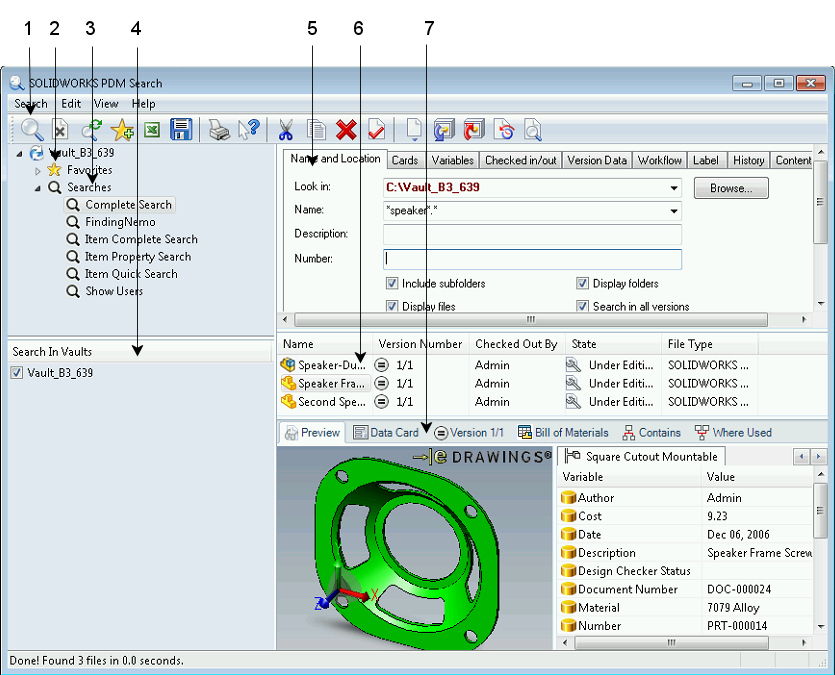Open the Name field dropdown arrow
The height and width of the screenshot is (675, 835).
pyautogui.click(x=674, y=211)
